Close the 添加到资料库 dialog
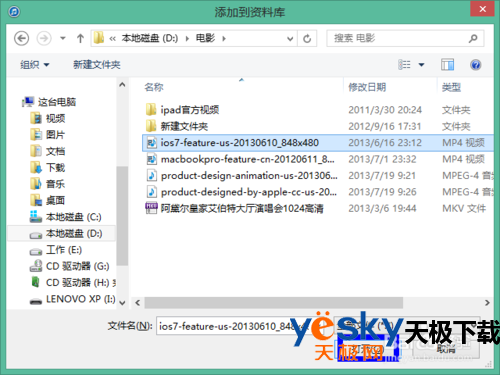Image resolution: width=500 pixels, height=375 pixels. 482,9
